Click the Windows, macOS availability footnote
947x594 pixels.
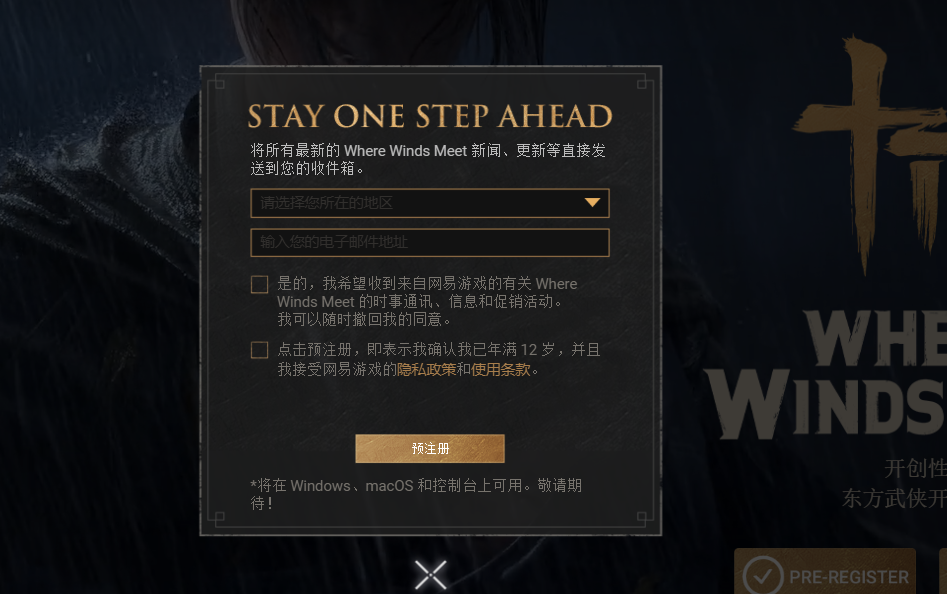click(416, 494)
